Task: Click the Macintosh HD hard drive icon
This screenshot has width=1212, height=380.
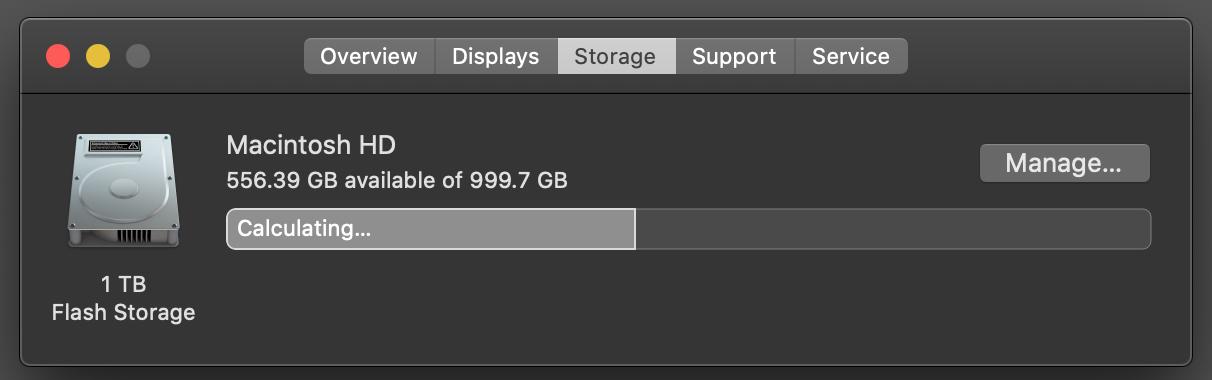Action: 124,191
